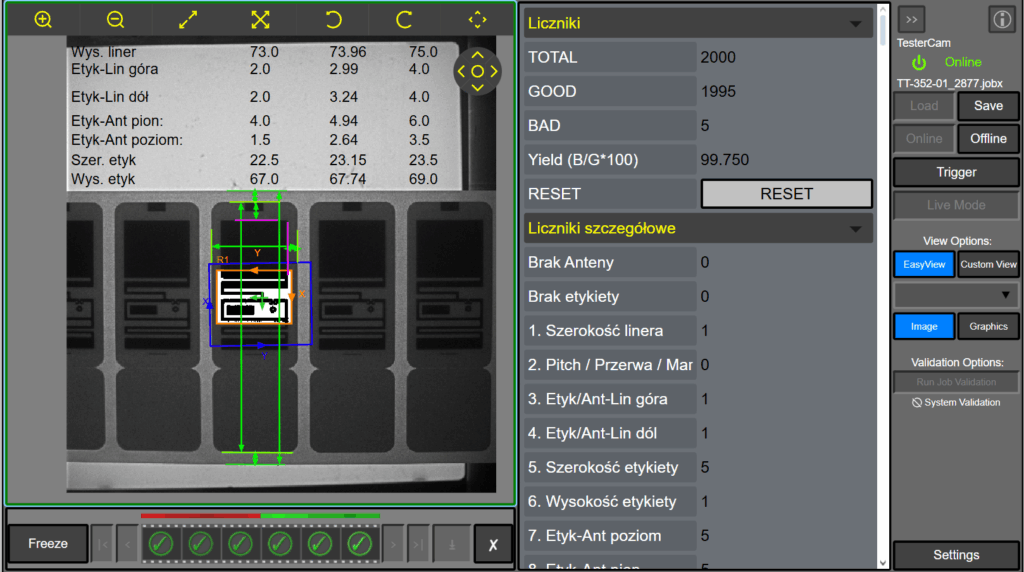
Task: Click the four-arrow full-screen expand icon
Action: pyautogui.click(x=260, y=20)
